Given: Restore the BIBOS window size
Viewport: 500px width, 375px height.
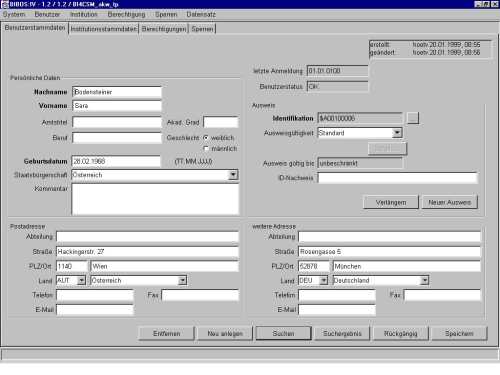Looking at the screenshot, I should pyautogui.click(x=486, y=4).
